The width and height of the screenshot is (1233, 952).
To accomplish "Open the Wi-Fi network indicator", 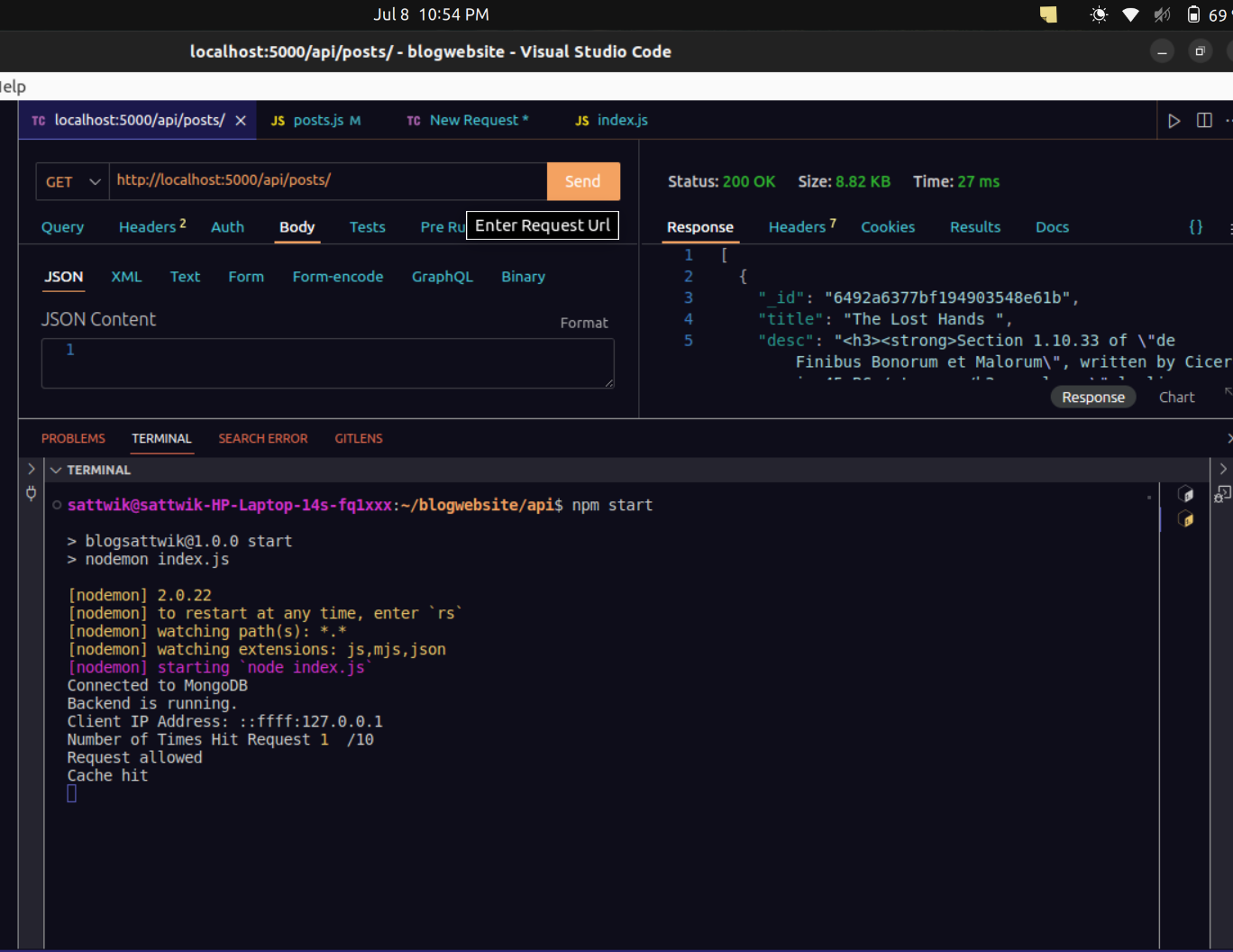I will (1130, 14).
